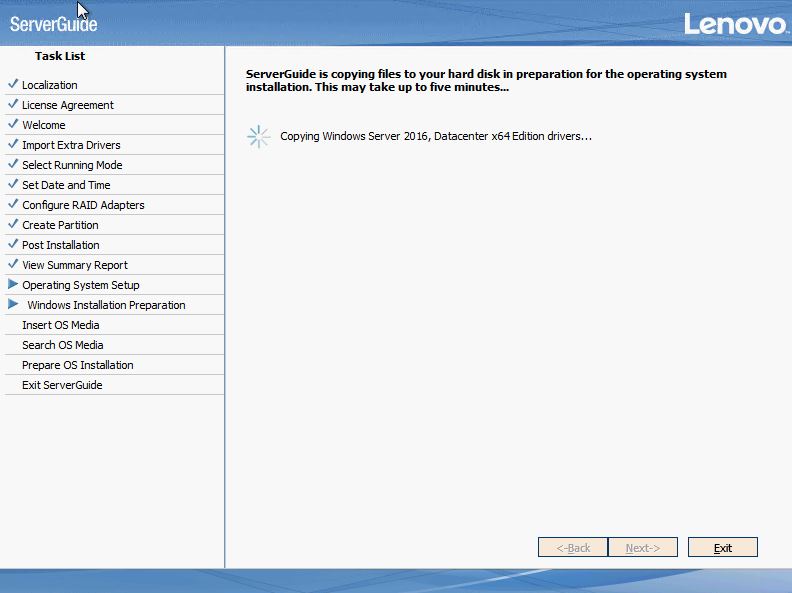The width and height of the screenshot is (792, 593).
Task: Select the License Agreement task
Action: 115,105
